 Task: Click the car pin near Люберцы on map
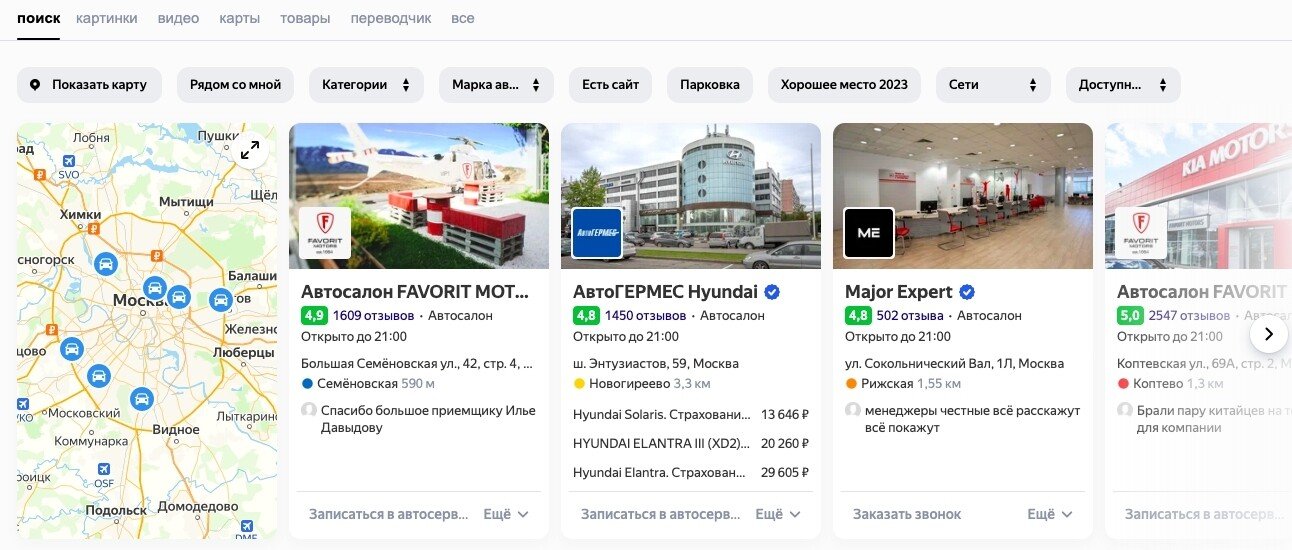pos(221,299)
